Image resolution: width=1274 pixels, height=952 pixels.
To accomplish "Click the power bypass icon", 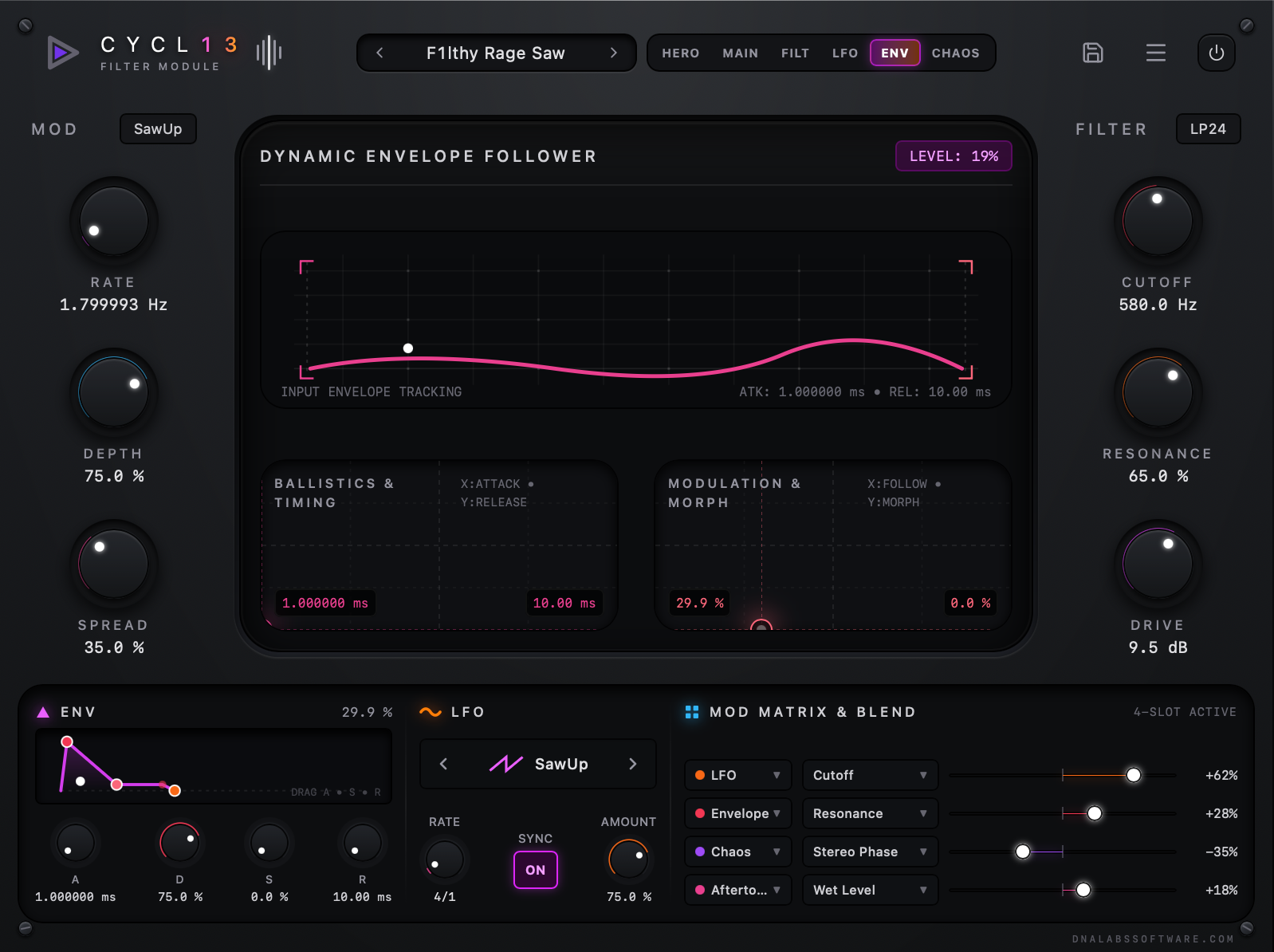I will (x=1216, y=53).
